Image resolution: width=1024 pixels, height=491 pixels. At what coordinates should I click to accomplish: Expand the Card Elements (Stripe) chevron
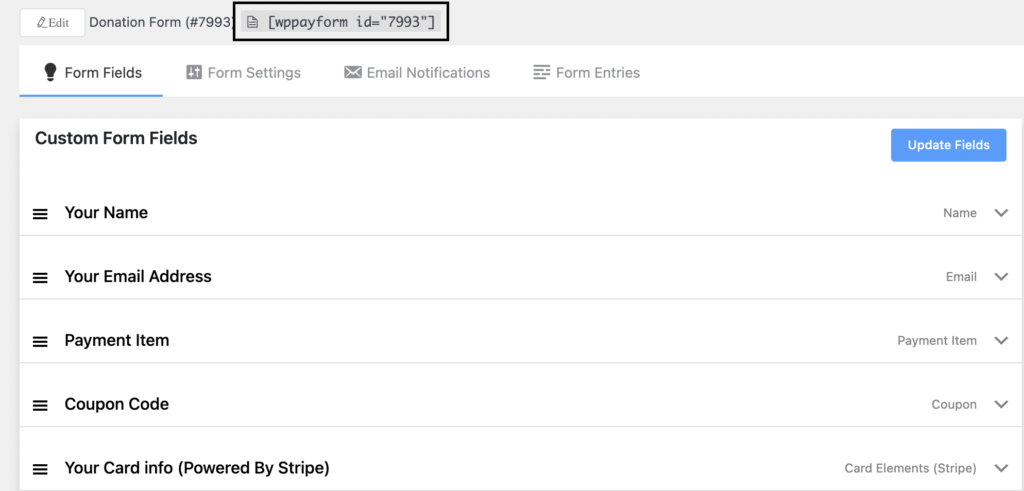point(1001,468)
